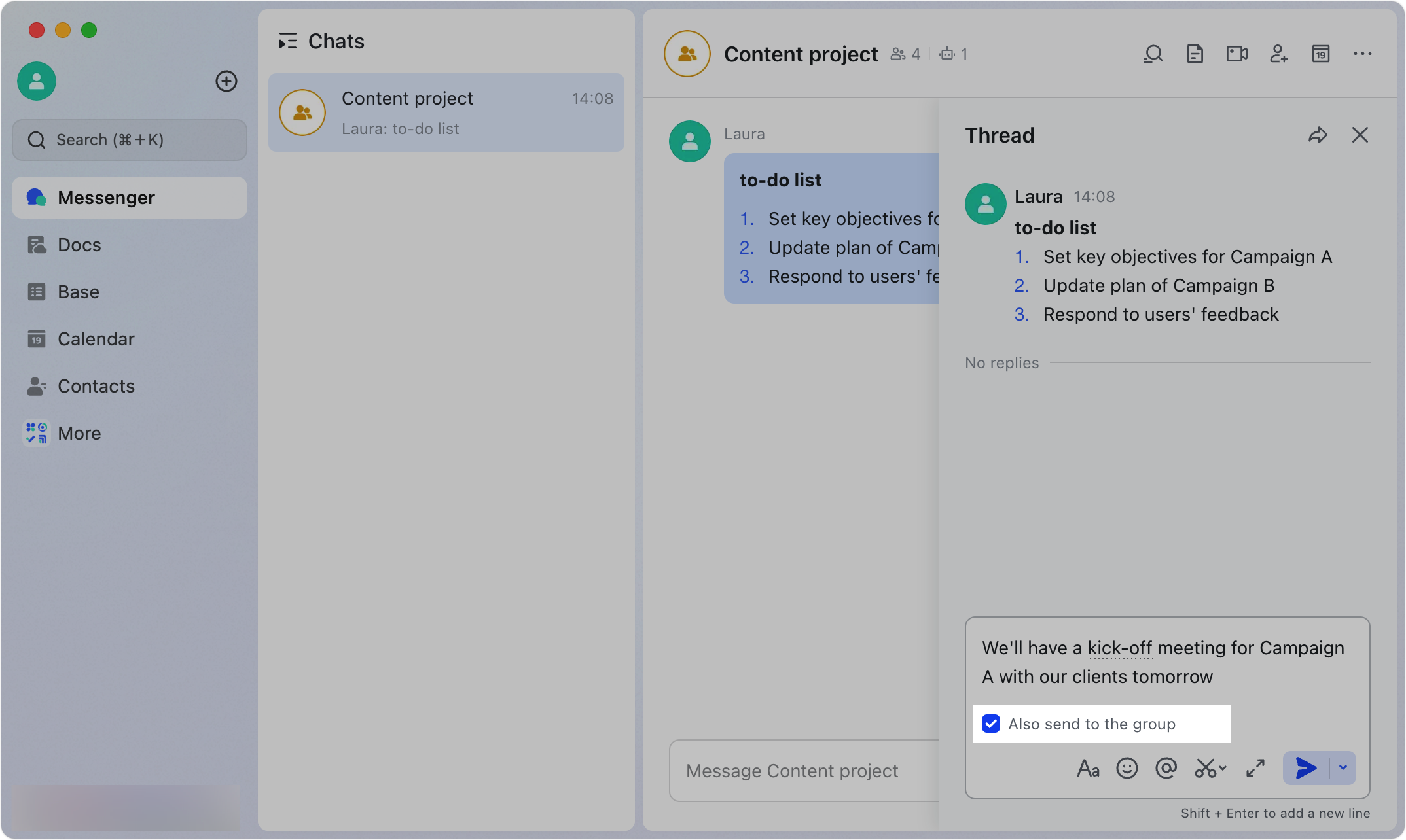Go to Calendar in the sidebar
The image size is (1406, 840).
pyautogui.click(x=96, y=339)
